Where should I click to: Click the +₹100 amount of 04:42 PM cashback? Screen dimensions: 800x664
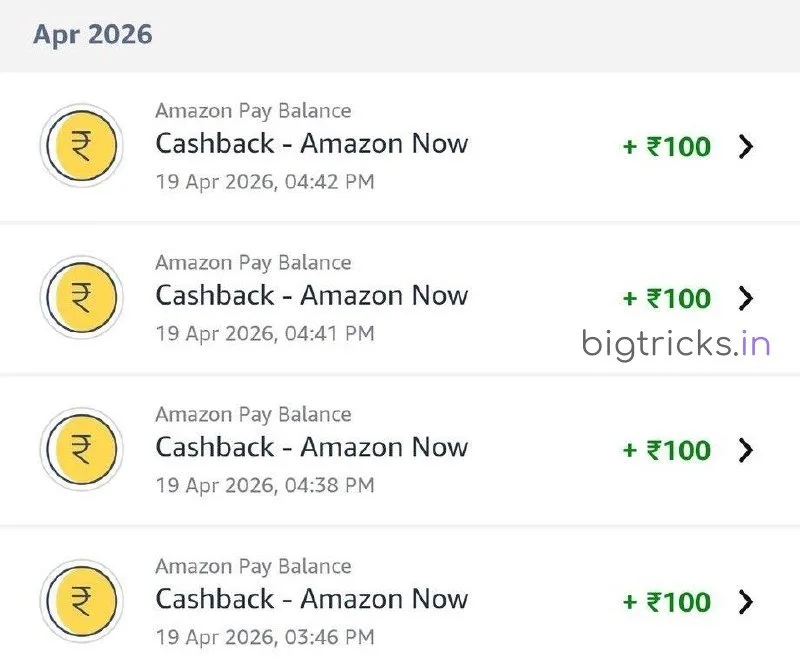pos(666,147)
